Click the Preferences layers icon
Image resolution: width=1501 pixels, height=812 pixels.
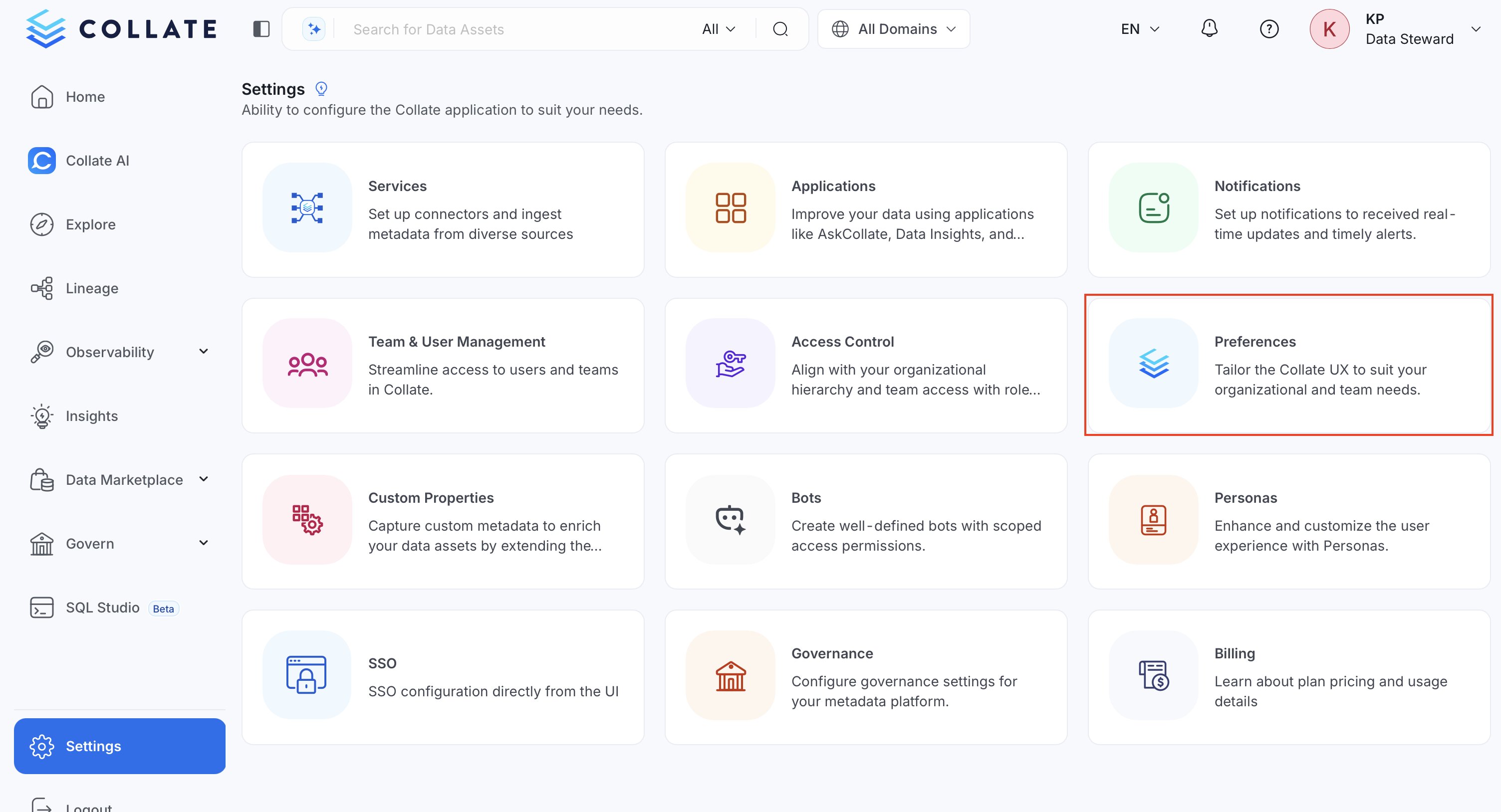pyautogui.click(x=1154, y=364)
